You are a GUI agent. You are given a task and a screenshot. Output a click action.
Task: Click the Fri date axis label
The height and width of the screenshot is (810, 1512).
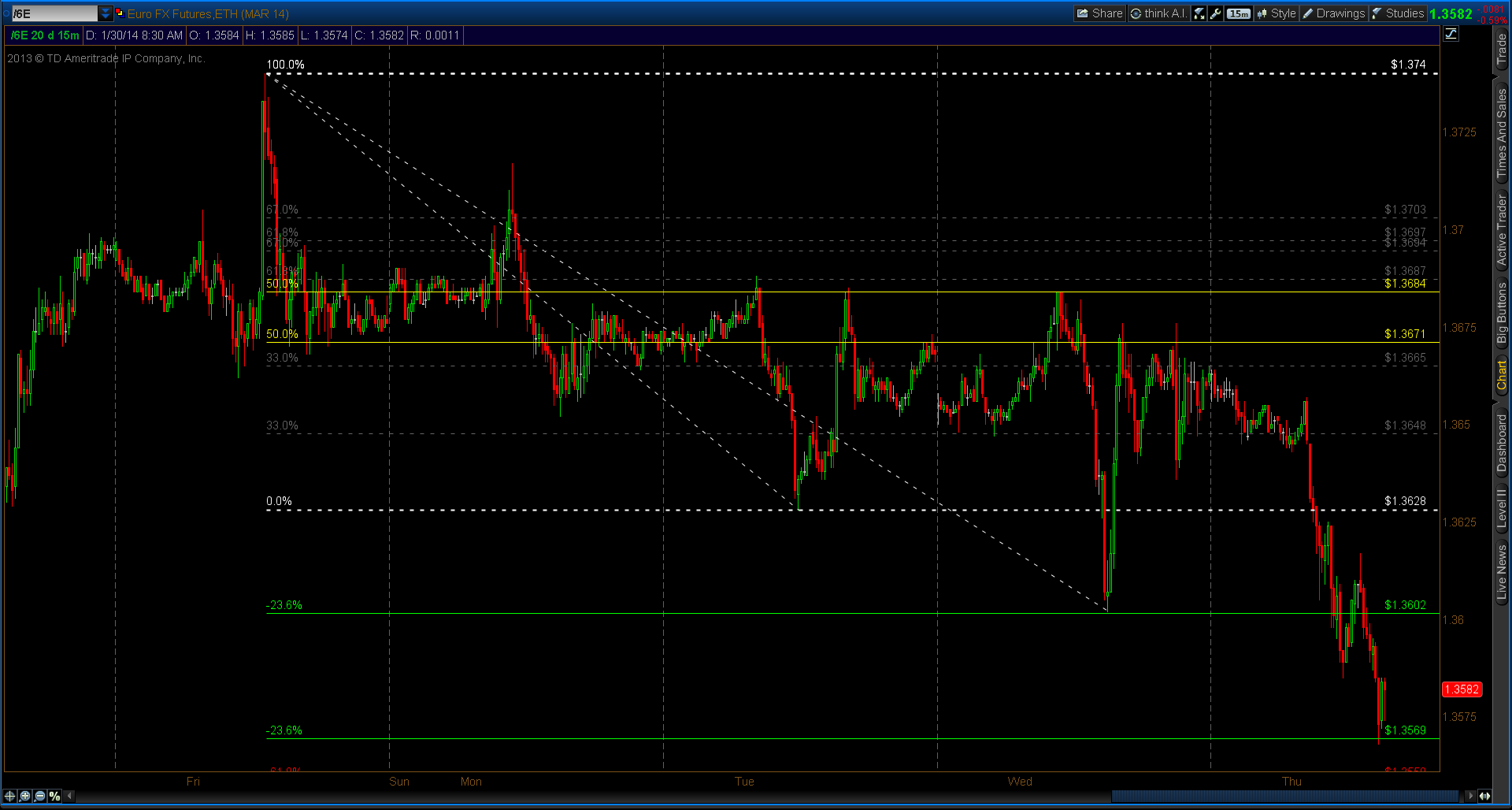[x=193, y=782]
